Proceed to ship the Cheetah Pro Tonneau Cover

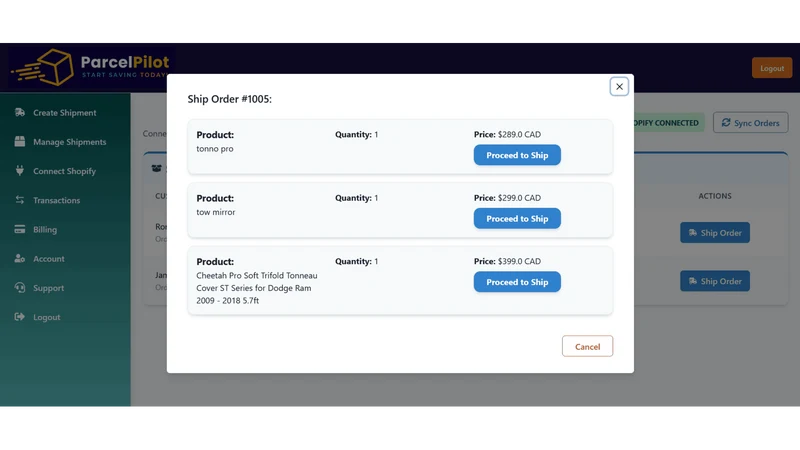517,282
